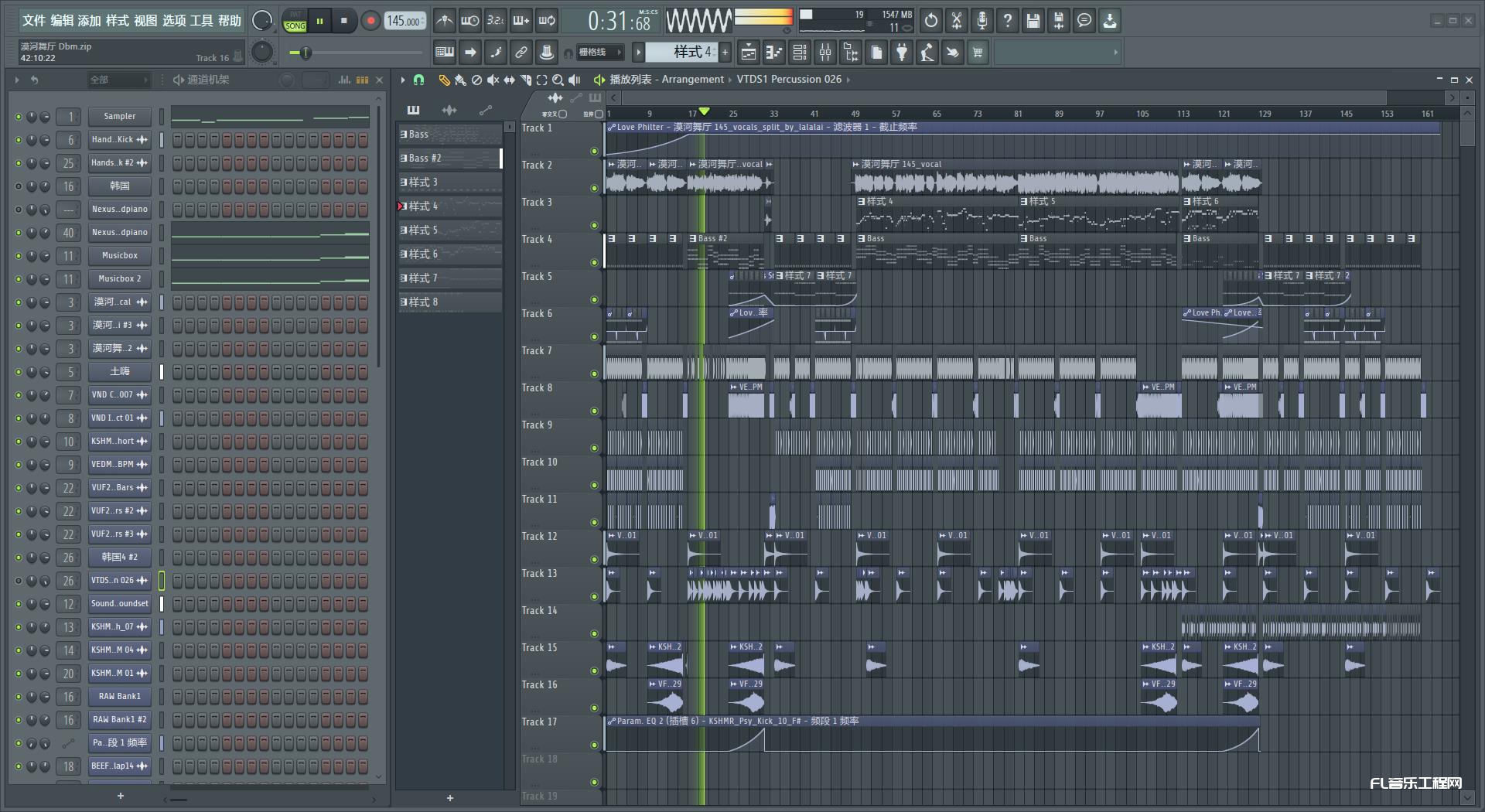Open the Mixer window icon

coord(825,53)
